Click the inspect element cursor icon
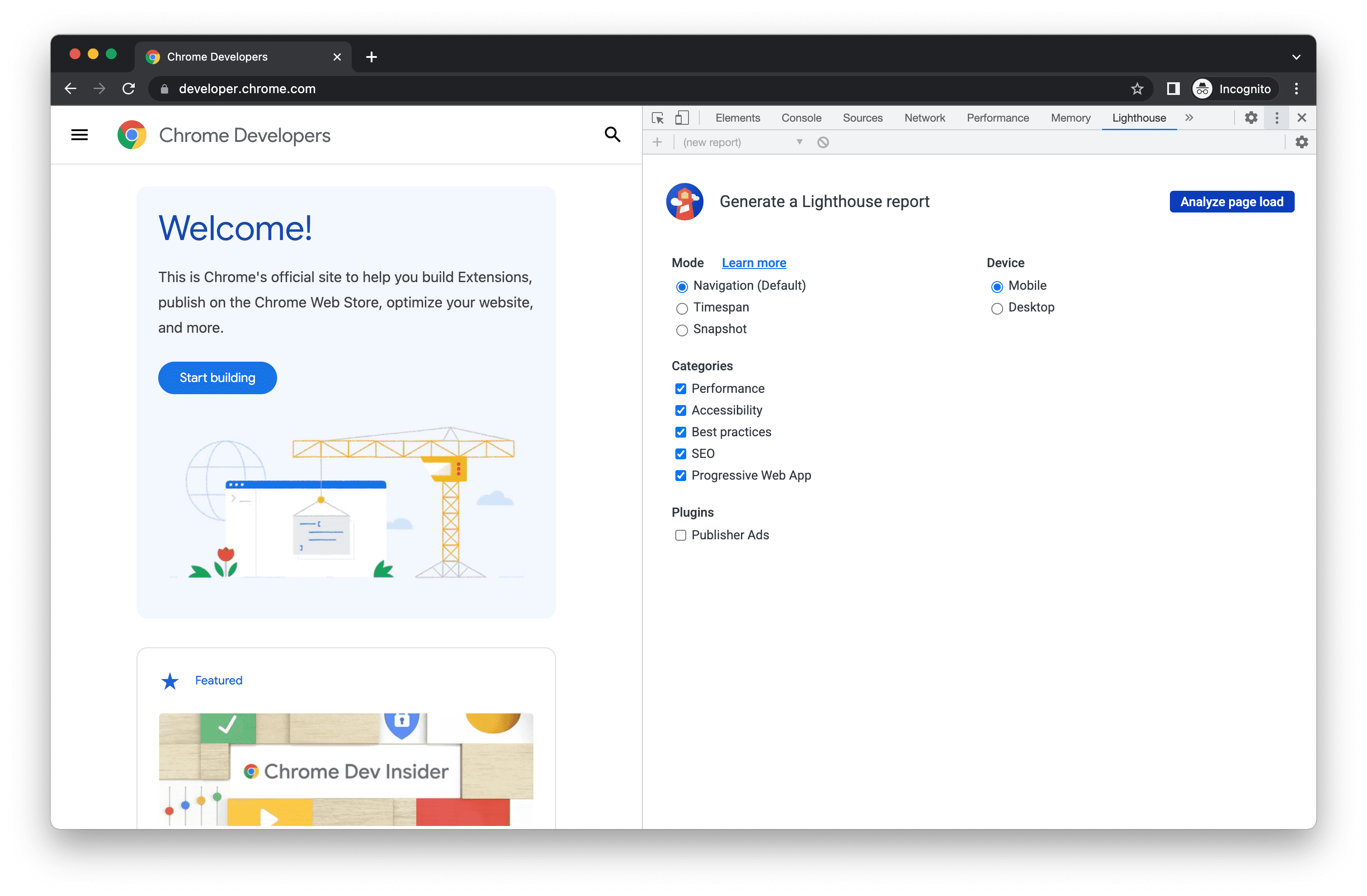The height and width of the screenshot is (896, 1367). [x=657, y=118]
